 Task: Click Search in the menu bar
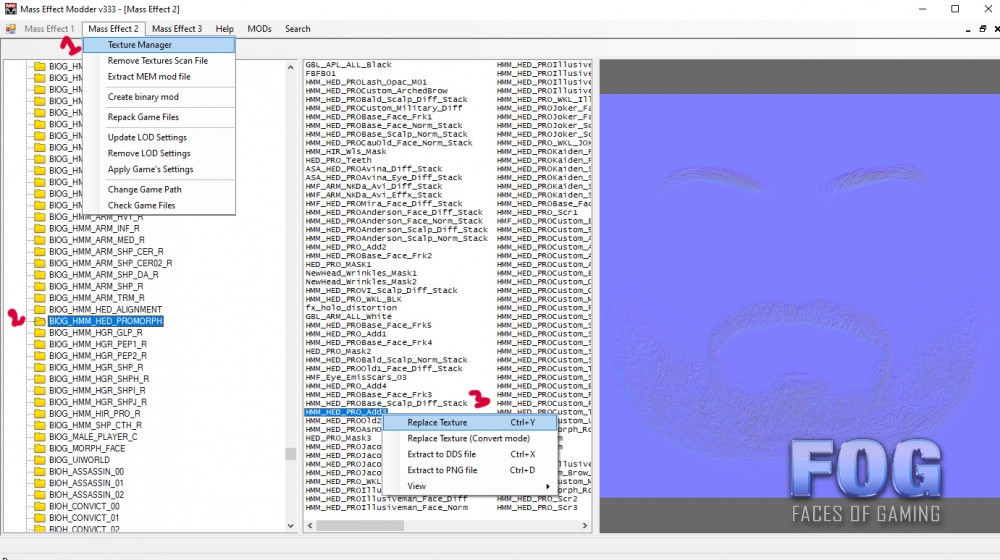(x=298, y=29)
